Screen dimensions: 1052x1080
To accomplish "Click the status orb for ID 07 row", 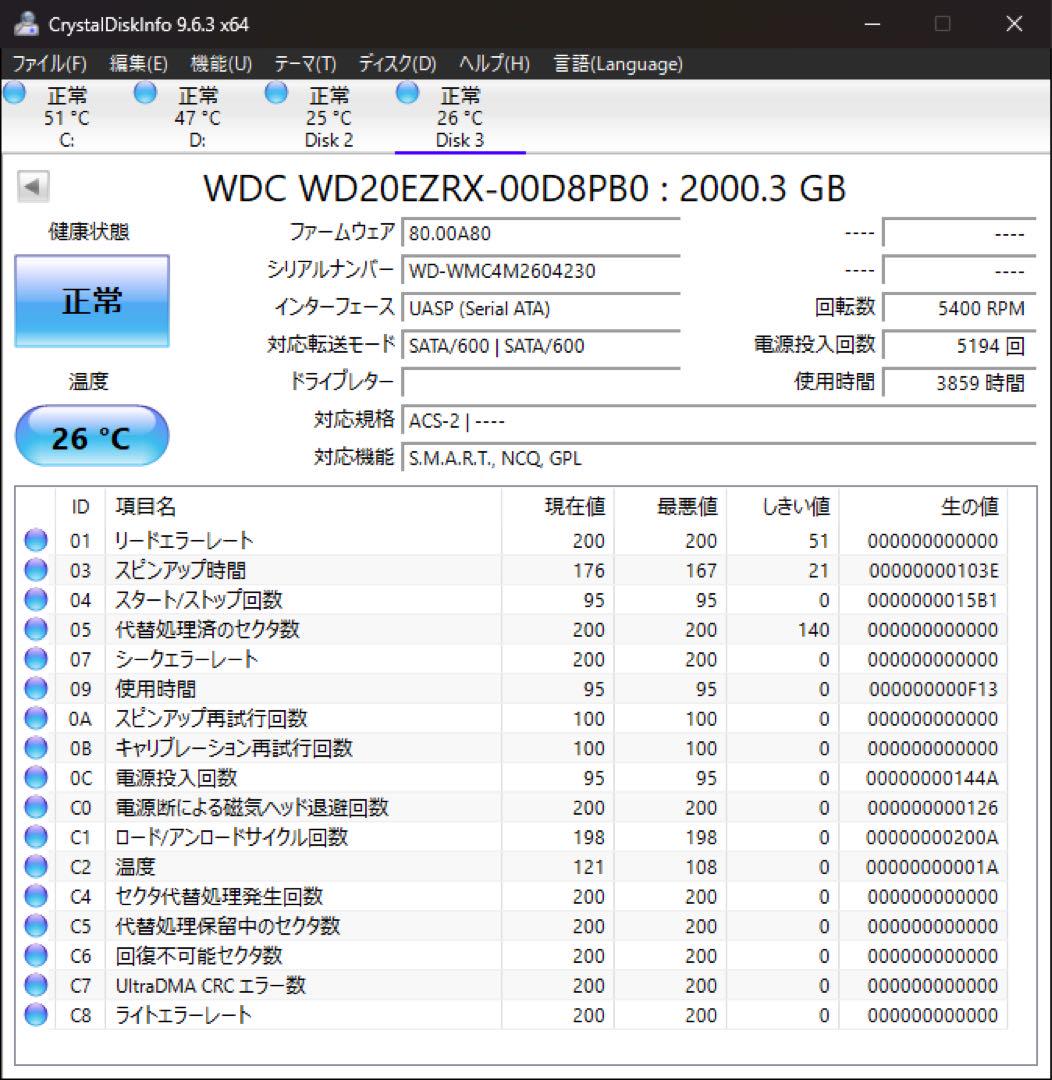I will click(36, 659).
